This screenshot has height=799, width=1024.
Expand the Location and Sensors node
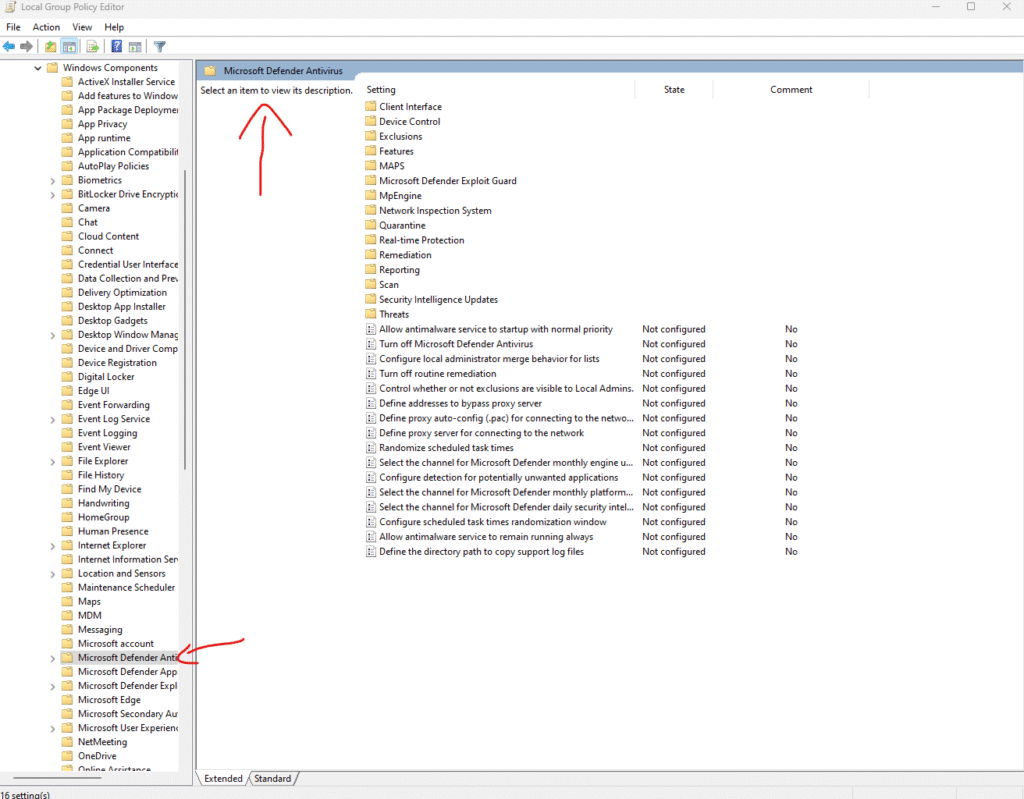53,574
